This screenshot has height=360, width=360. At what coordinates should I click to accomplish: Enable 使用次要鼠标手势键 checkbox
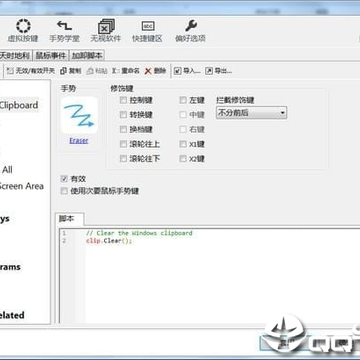coord(64,191)
